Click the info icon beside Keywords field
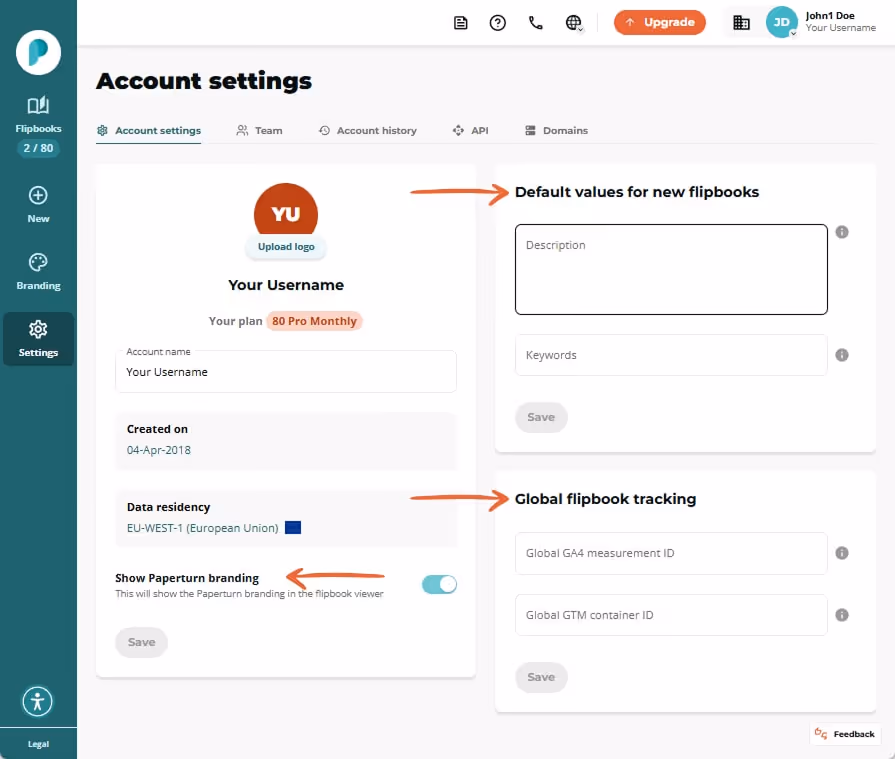Screen dimensions: 895x759 (842, 355)
